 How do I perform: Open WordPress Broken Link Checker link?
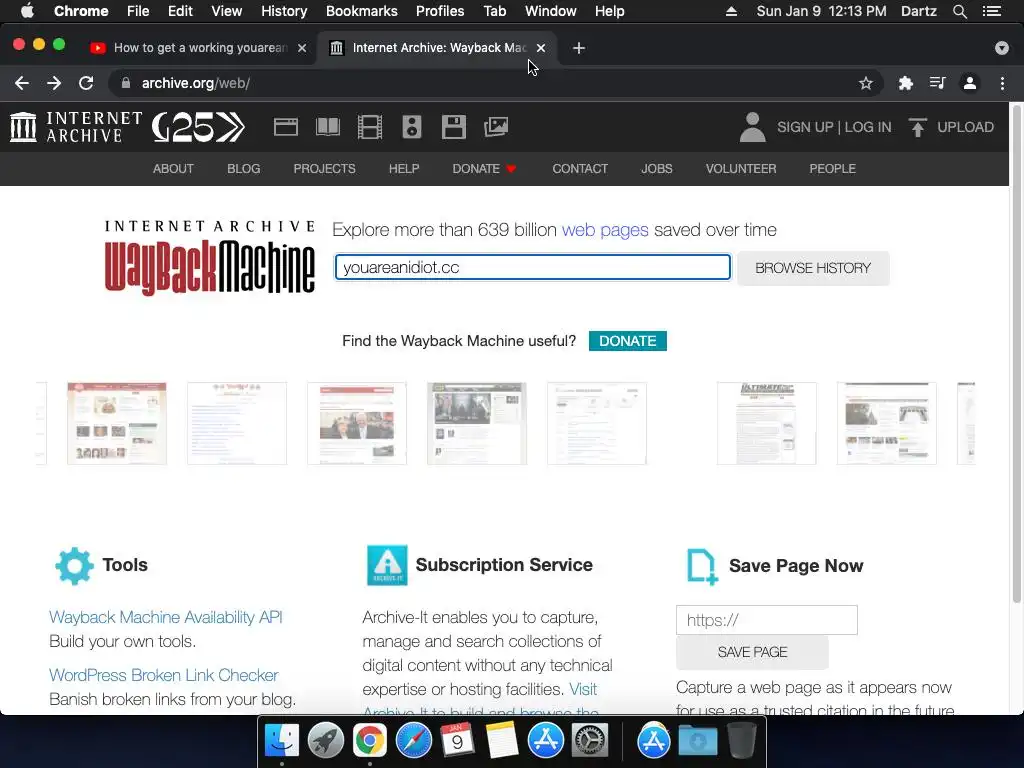point(164,675)
